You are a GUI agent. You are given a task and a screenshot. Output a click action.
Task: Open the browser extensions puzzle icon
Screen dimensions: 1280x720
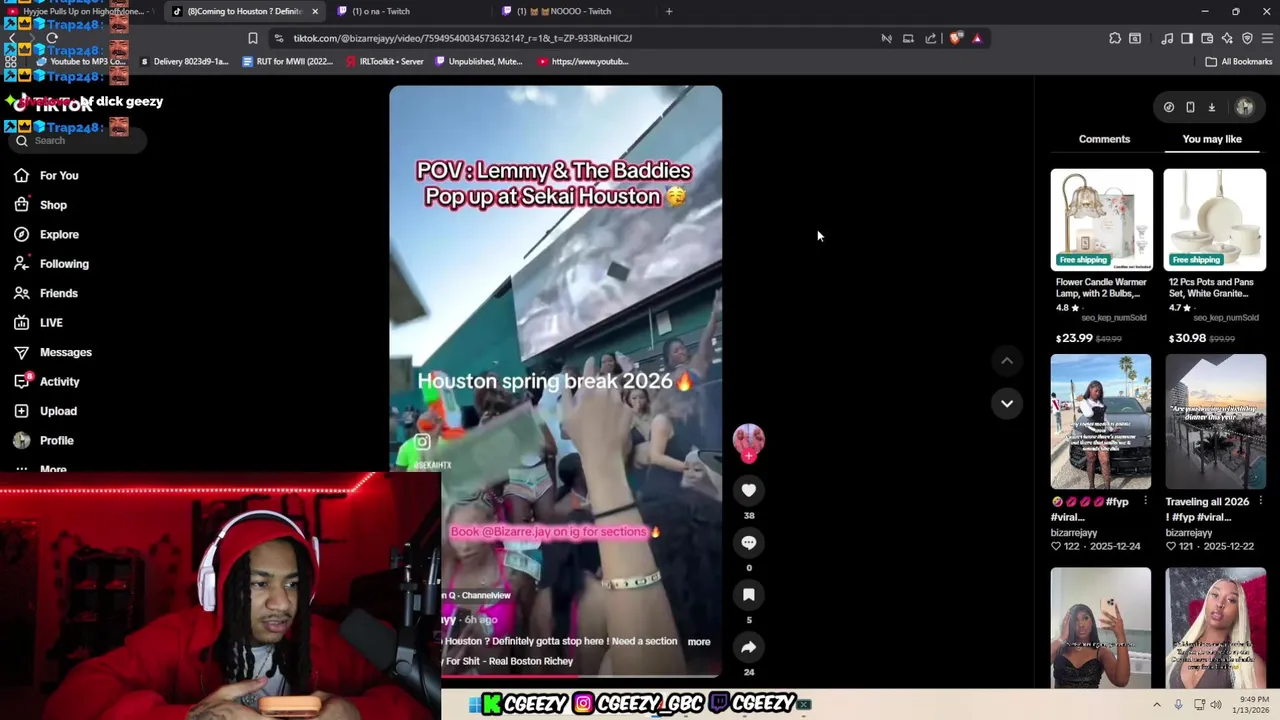1115,38
